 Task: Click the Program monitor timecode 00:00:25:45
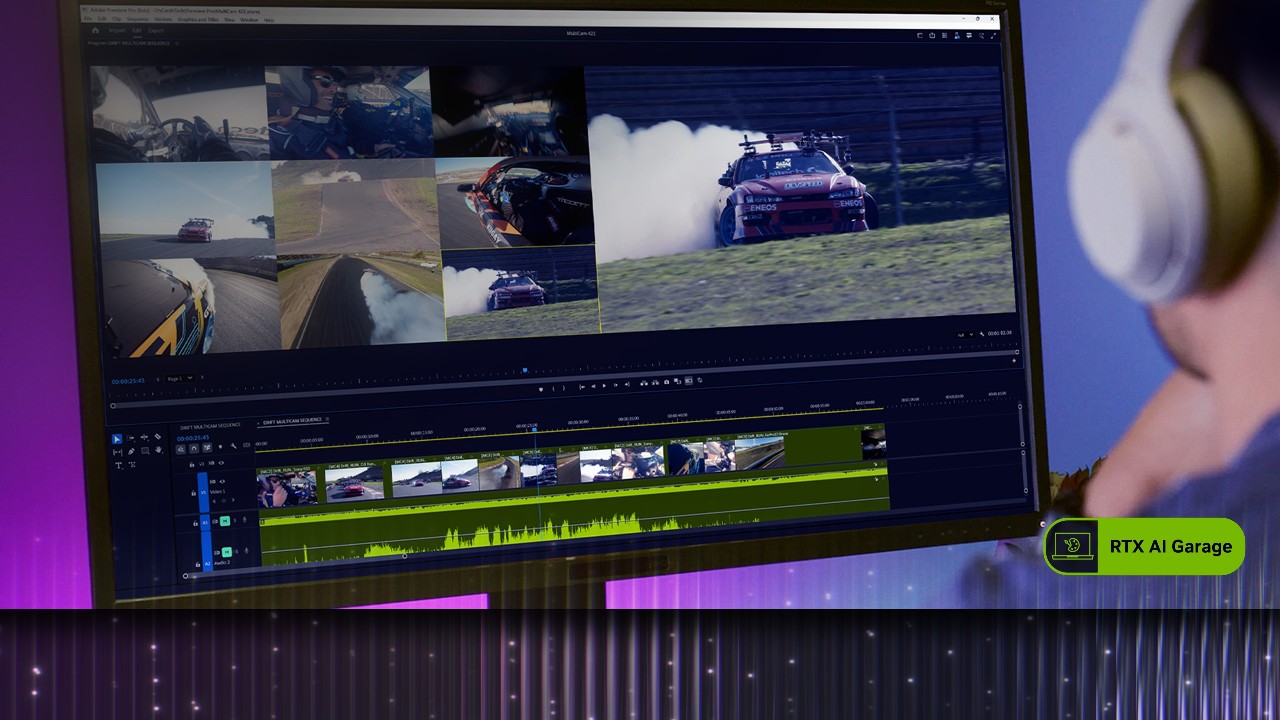[x=128, y=380]
